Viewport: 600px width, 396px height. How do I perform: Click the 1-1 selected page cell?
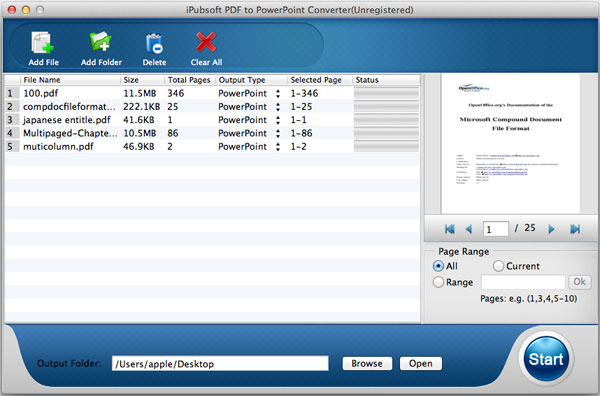tap(298, 120)
